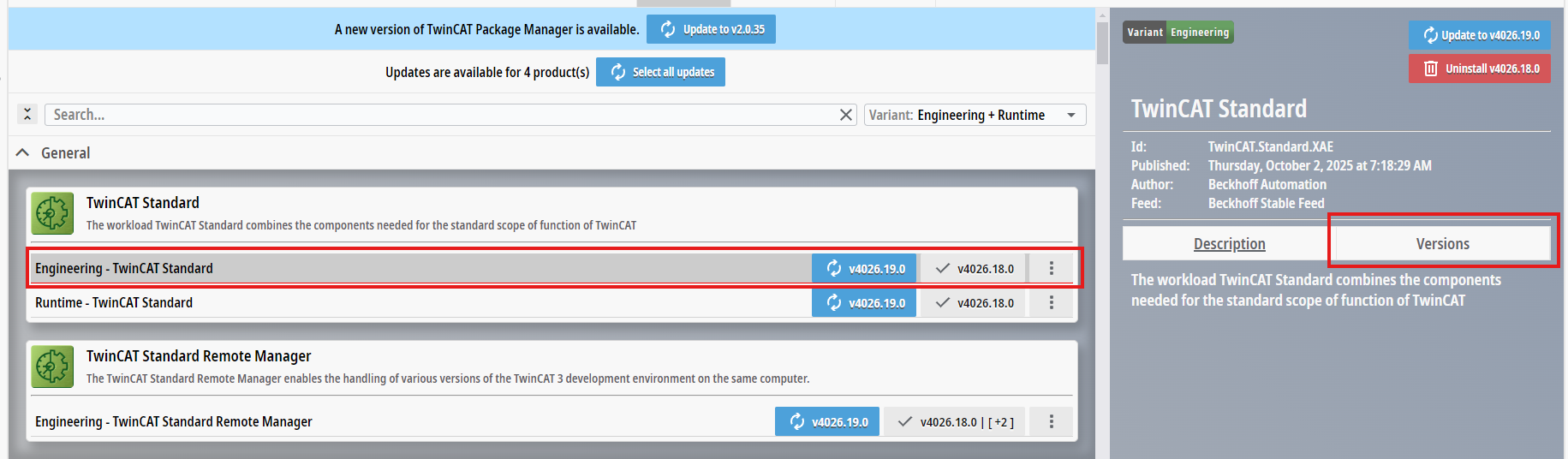Open more options for Standard Remote Manager
Screen dimensions: 1568x459
1052,421
